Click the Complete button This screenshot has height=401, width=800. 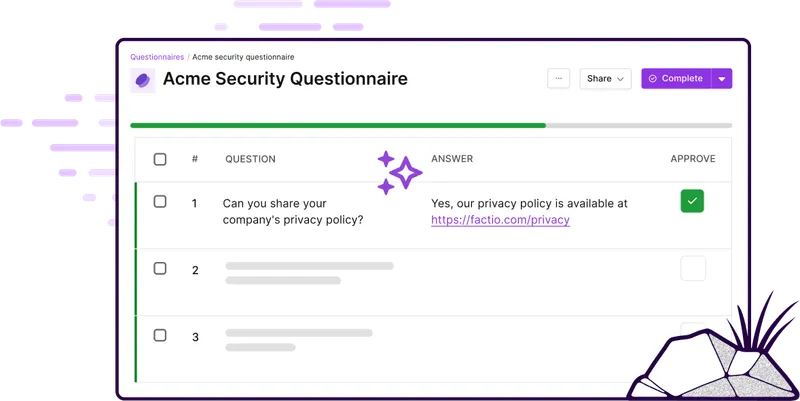[676, 79]
